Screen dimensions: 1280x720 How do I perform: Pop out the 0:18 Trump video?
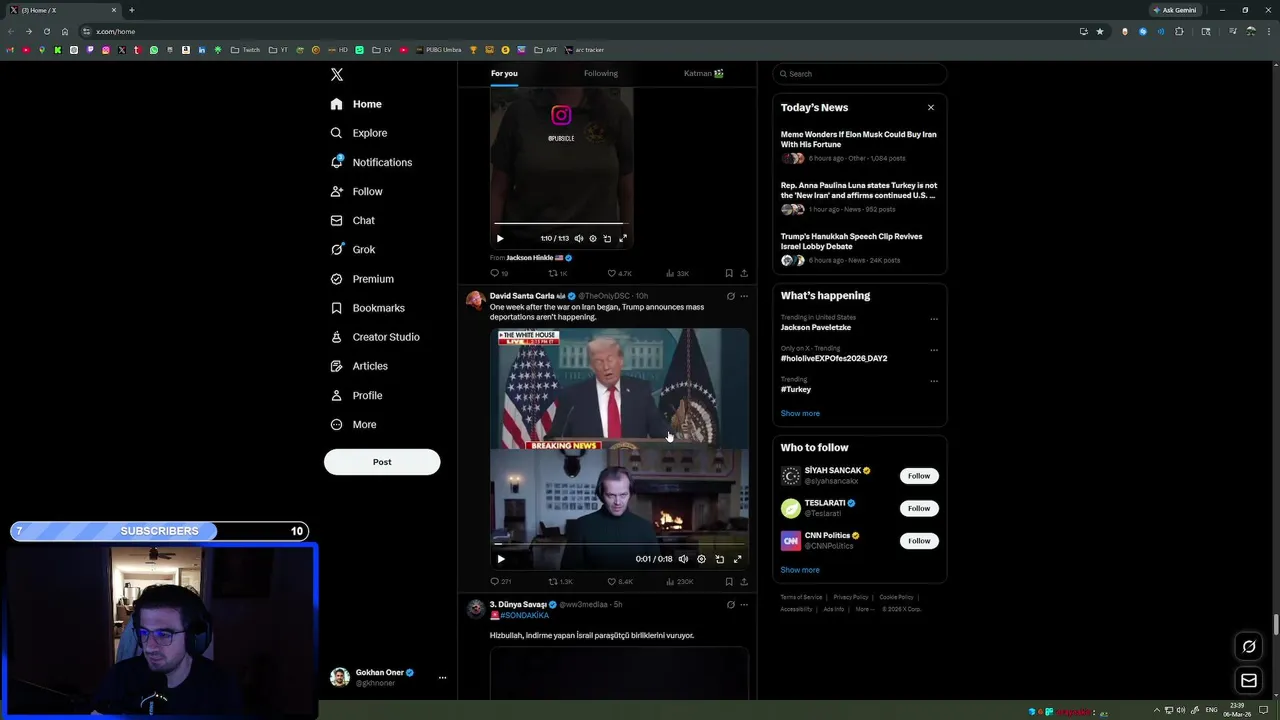click(719, 559)
